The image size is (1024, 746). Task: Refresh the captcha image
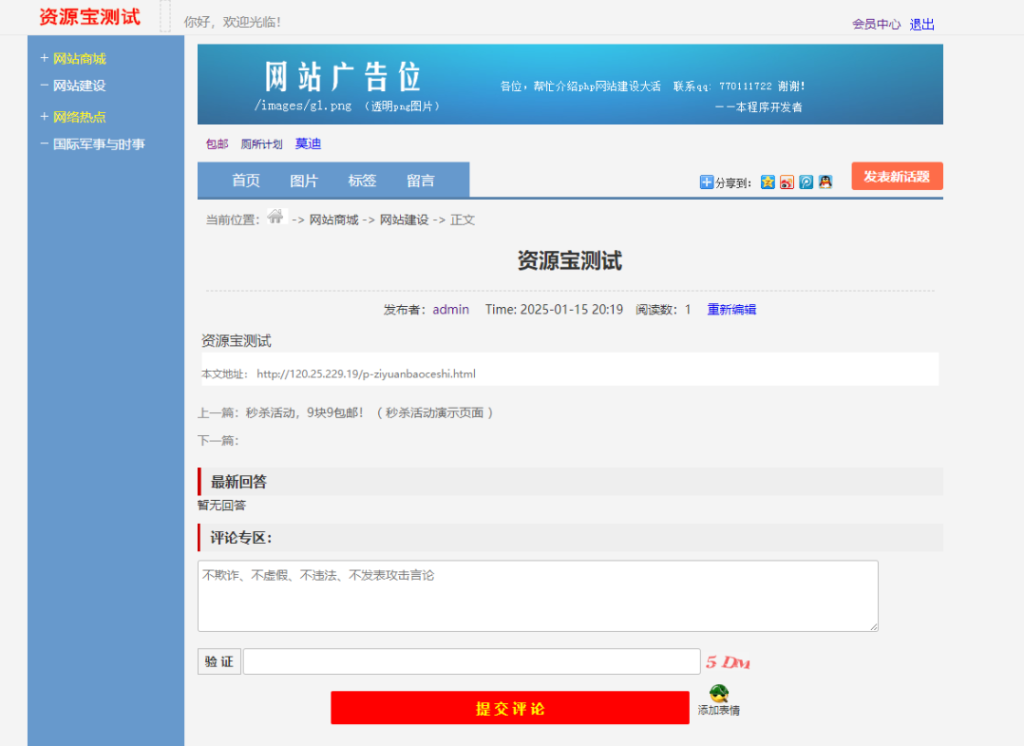tap(728, 662)
